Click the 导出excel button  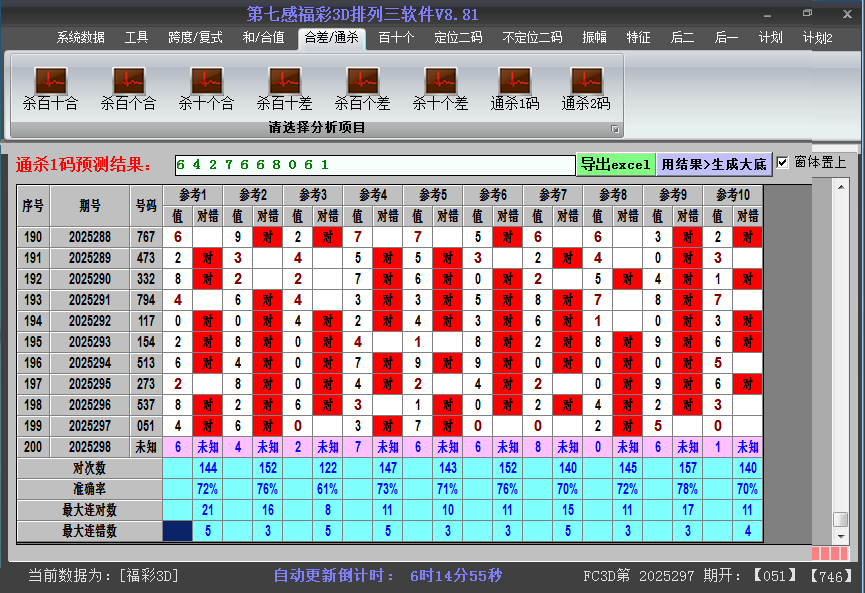pos(615,164)
